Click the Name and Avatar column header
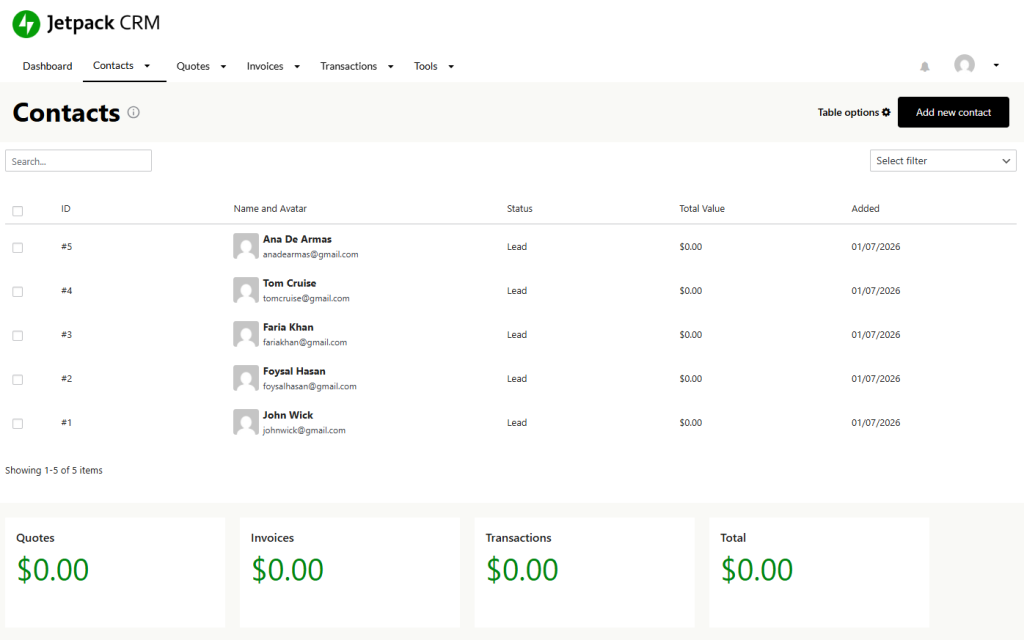This screenshot has width=1024, height=640. tap(270, 208)
